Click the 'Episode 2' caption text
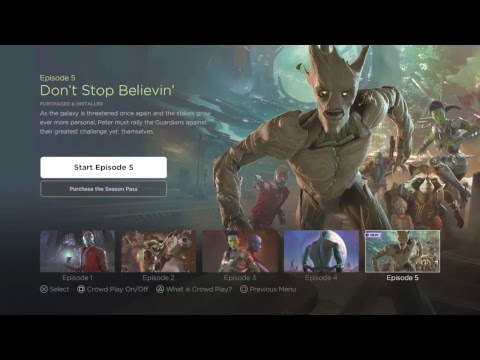The height and width of the screenshot is (360, 480). (158, 278)
